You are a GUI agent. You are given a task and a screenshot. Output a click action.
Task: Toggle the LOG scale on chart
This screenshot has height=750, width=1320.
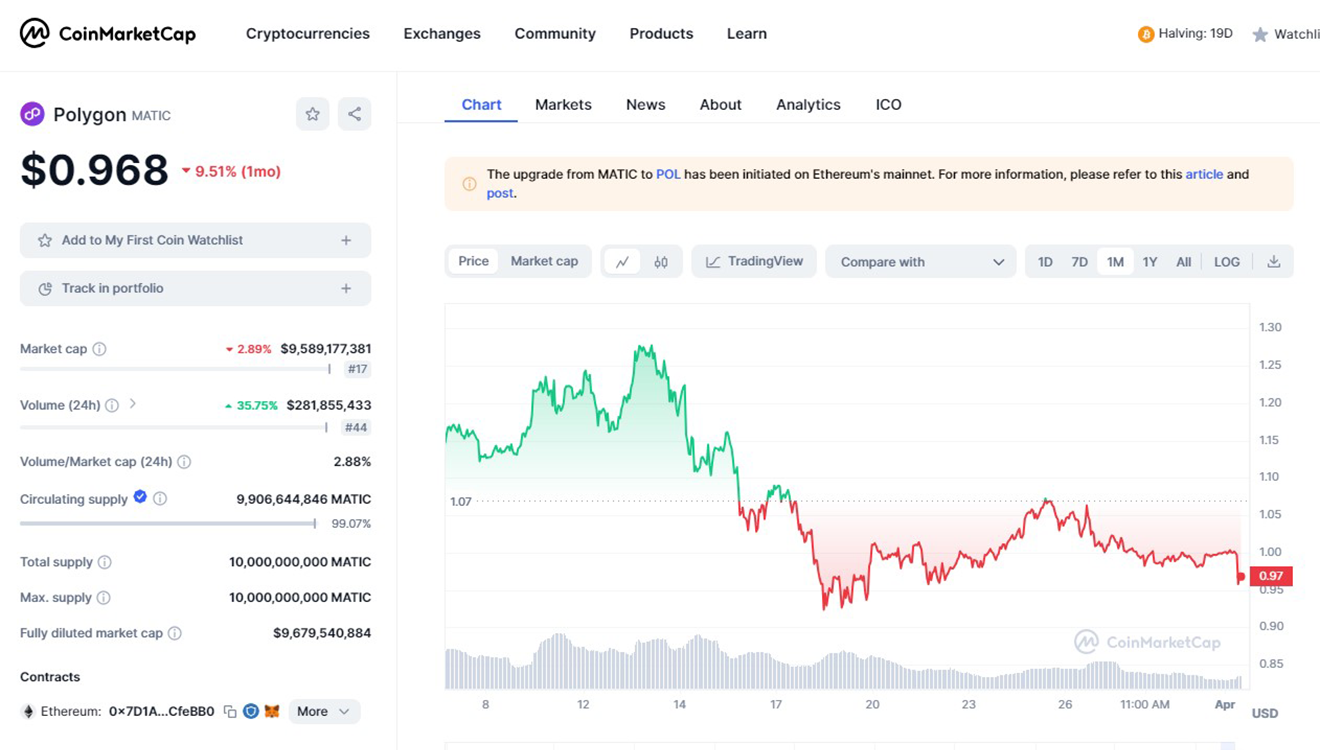coord(1226,262)
